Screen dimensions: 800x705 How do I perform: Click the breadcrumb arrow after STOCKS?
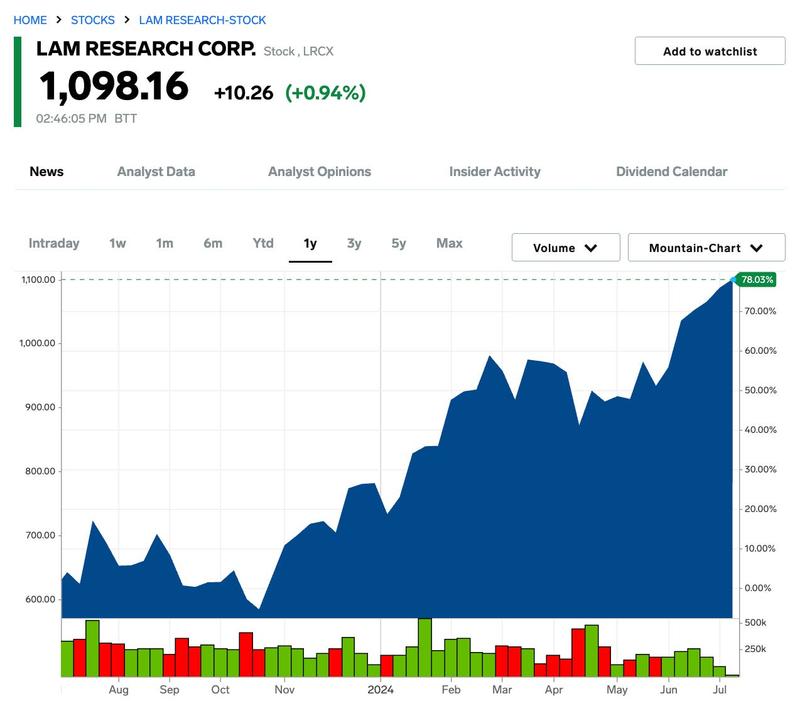point(127,19)
